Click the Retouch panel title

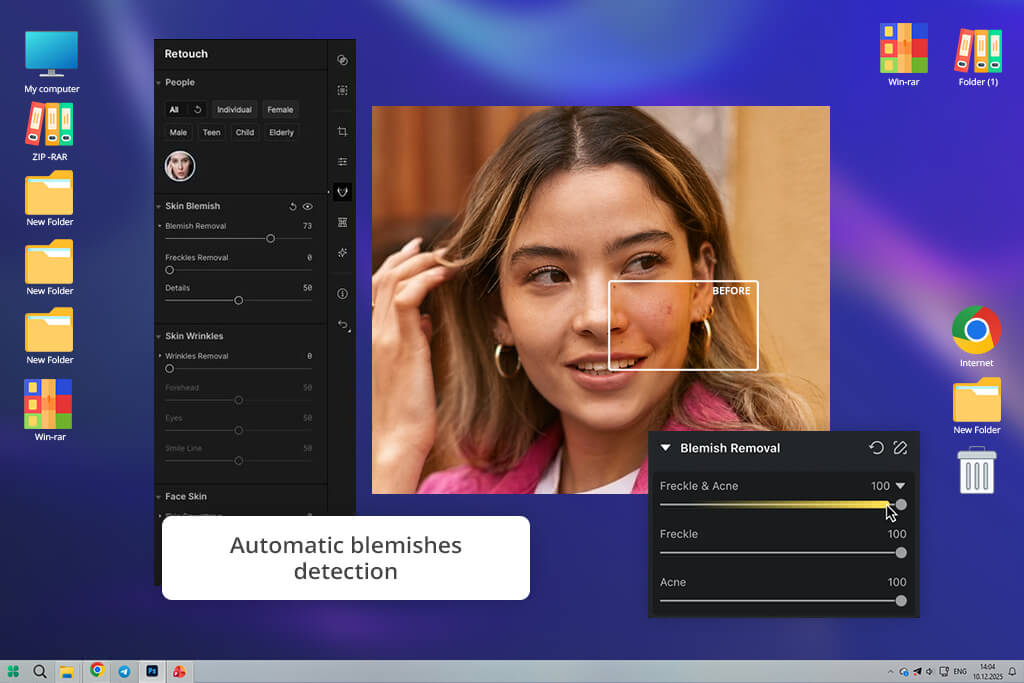pyautogui.click(x=186, y=54)
